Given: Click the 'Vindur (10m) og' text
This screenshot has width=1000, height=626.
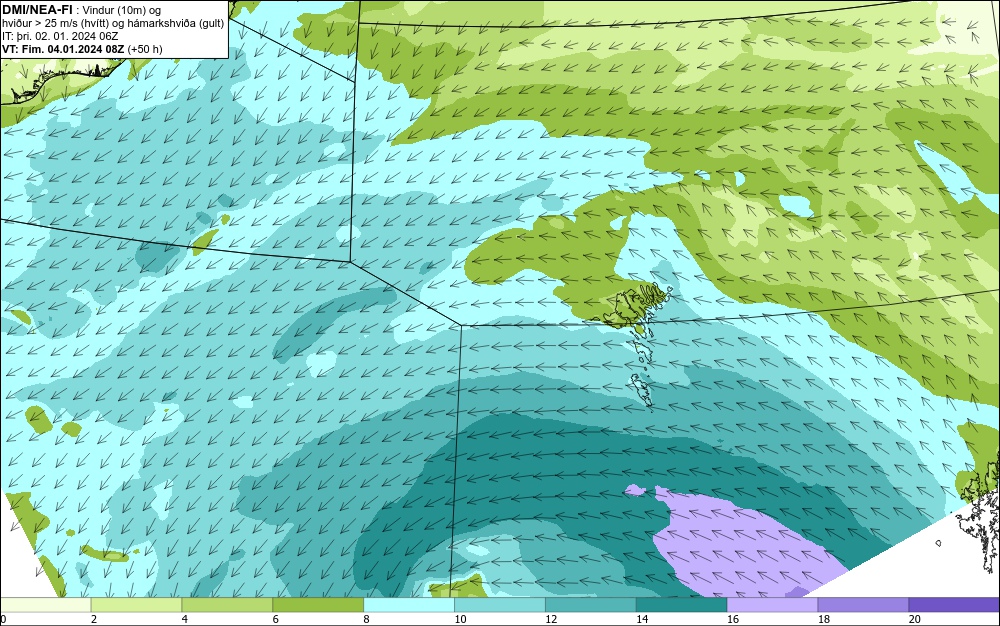Looking at the screenshot, I should click(122, 10).
